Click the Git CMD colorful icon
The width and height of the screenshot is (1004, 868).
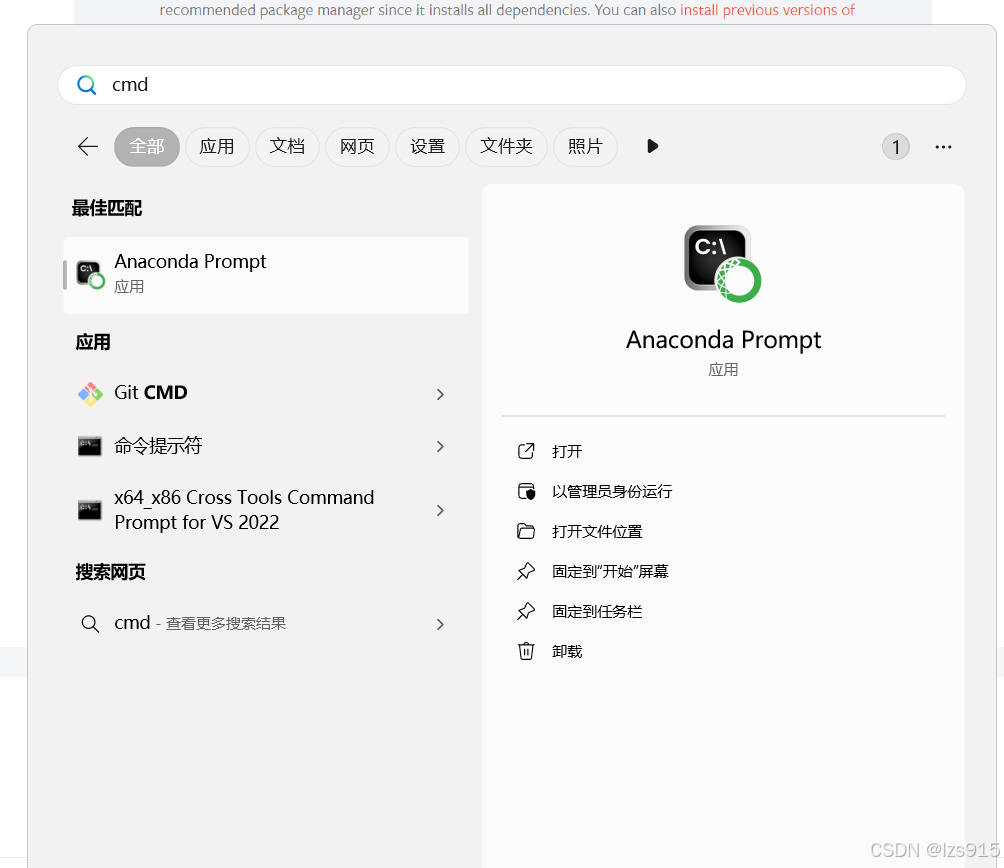tap(90, 394)
